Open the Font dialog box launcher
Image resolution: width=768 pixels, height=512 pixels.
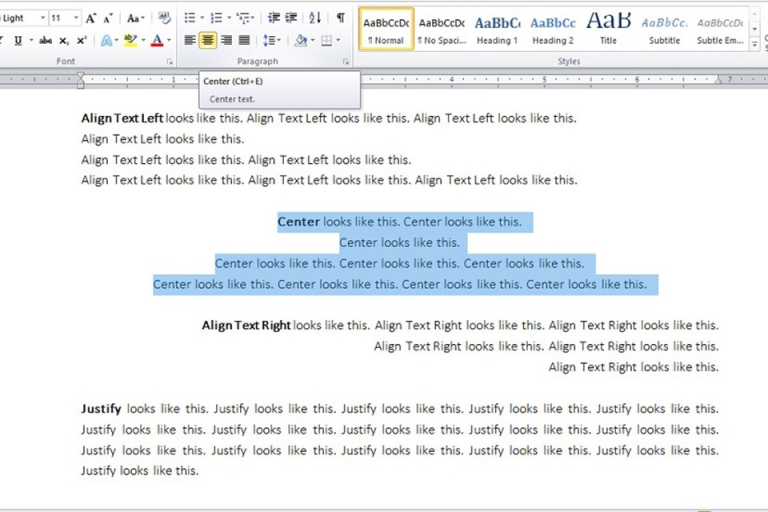point(169,62)
